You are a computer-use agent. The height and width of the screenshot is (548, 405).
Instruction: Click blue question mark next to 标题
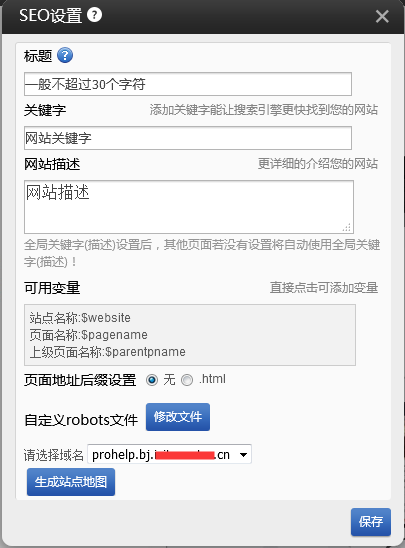pyautogui.click(x=65, y=55)
